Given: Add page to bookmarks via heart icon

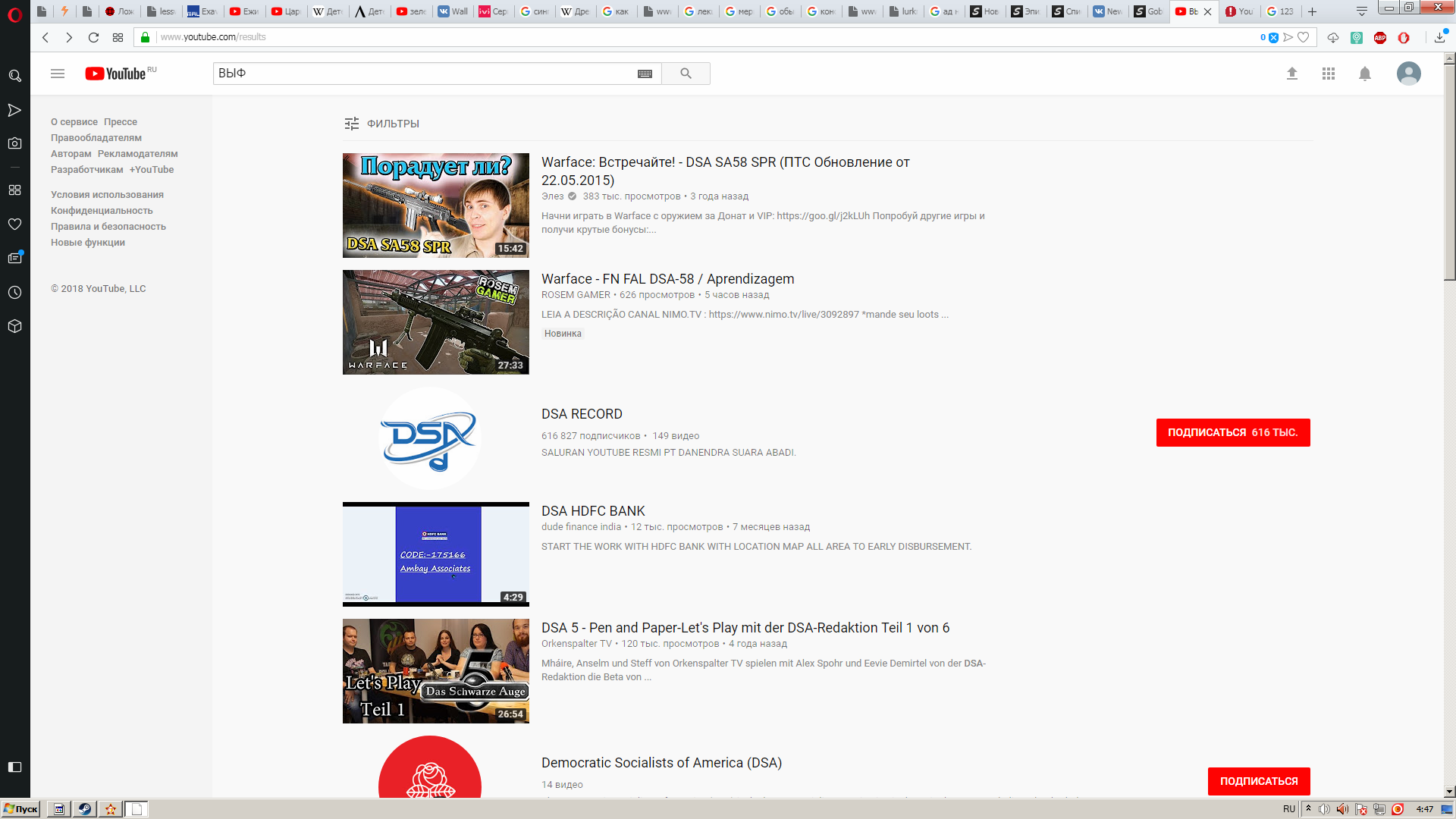Looking at the screenshot, I should [x=1304, y=37].
